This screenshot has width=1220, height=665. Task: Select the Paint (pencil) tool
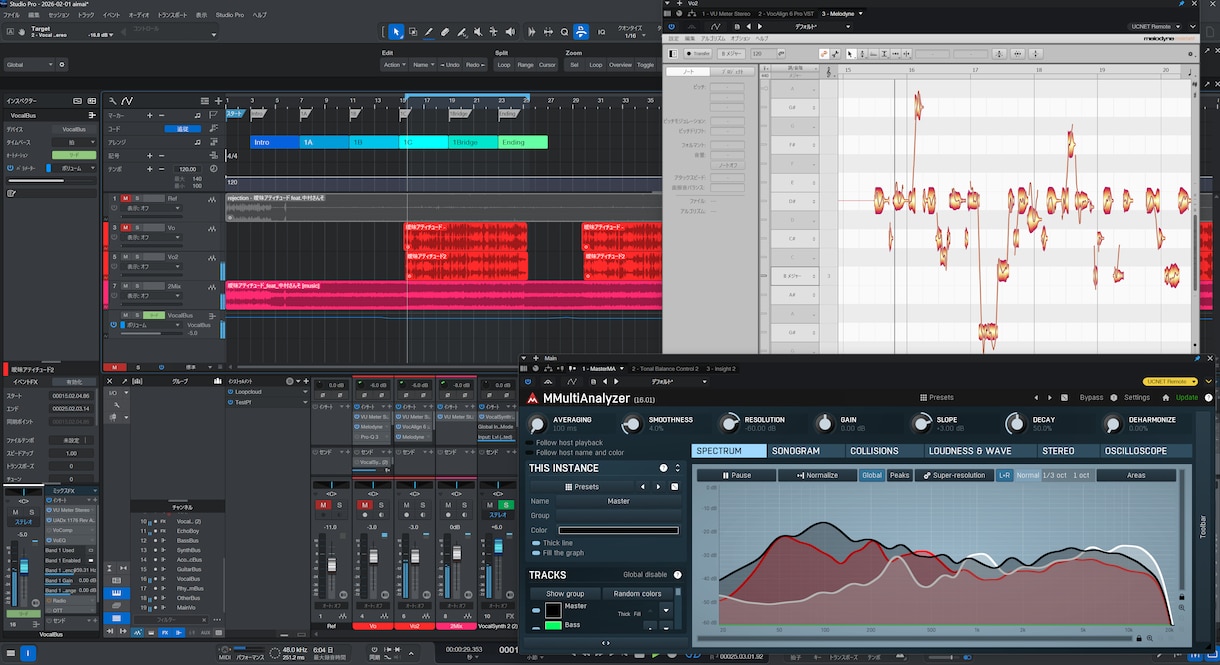(429, 32)
